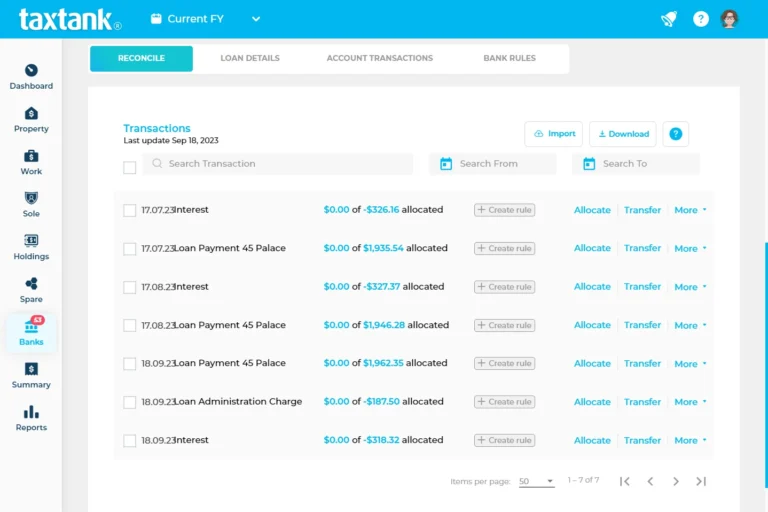
Task: Allocate the 17.07.23 Loan Payment transaction
Action: pos(592,248)
